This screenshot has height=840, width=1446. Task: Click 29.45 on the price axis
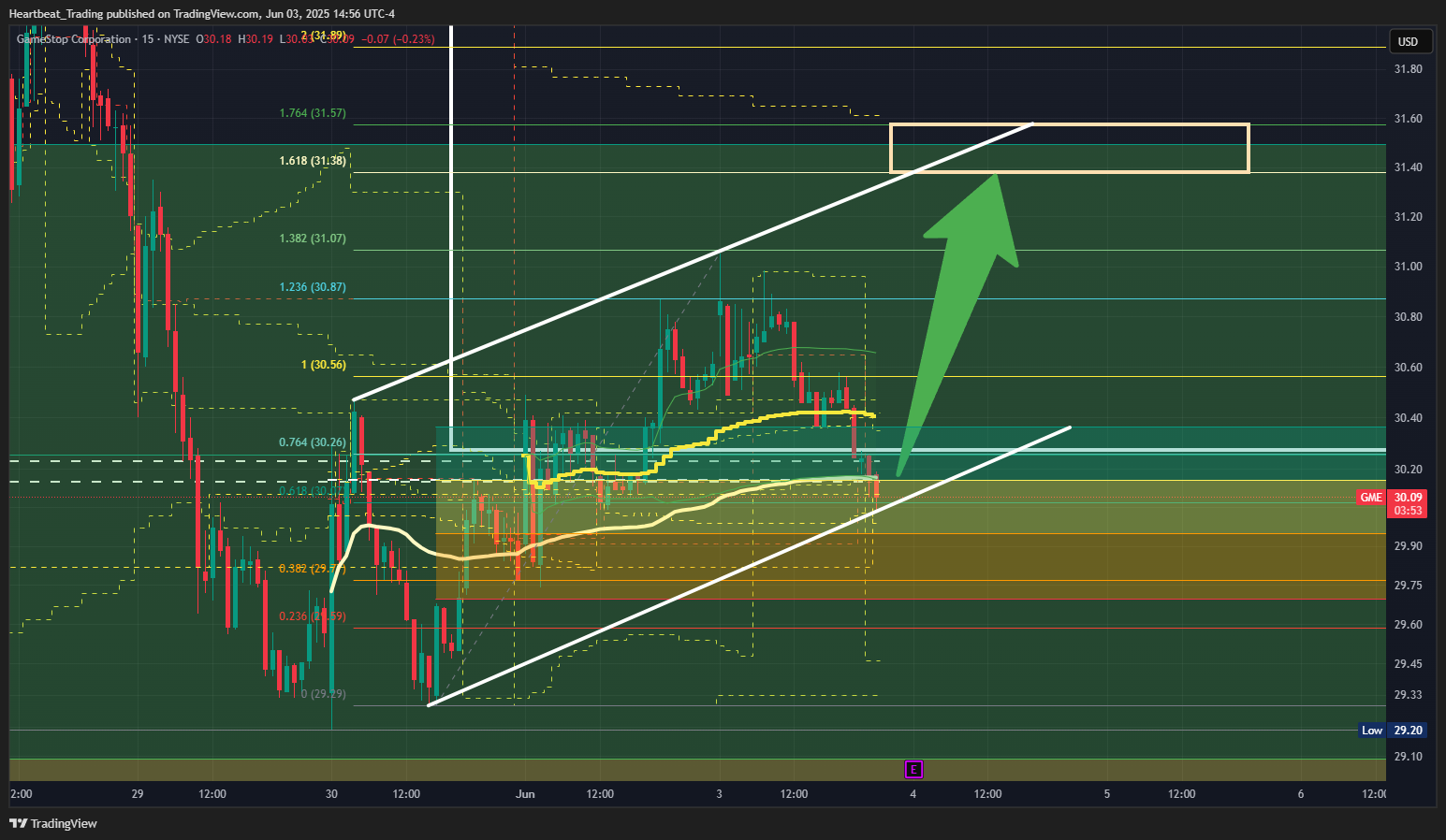[1408, 664]
